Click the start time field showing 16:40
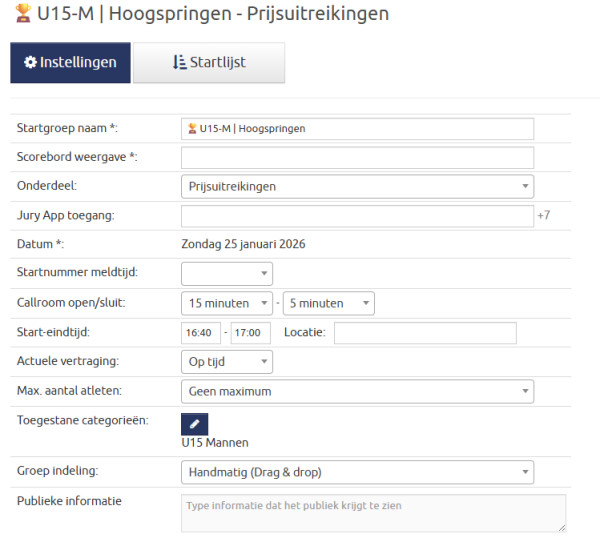This screenshot has height=546, width=600. pyautogui.click(x=201, y=333)
